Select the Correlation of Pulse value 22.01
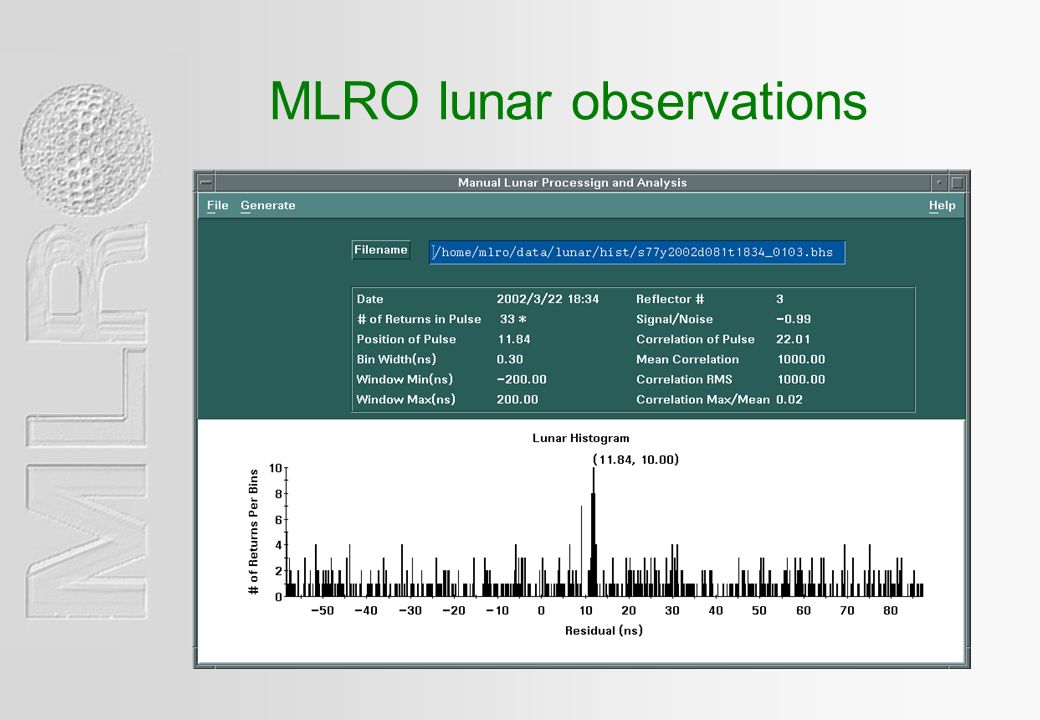Viewport: 1040px width, 720px height. [793, 339]
